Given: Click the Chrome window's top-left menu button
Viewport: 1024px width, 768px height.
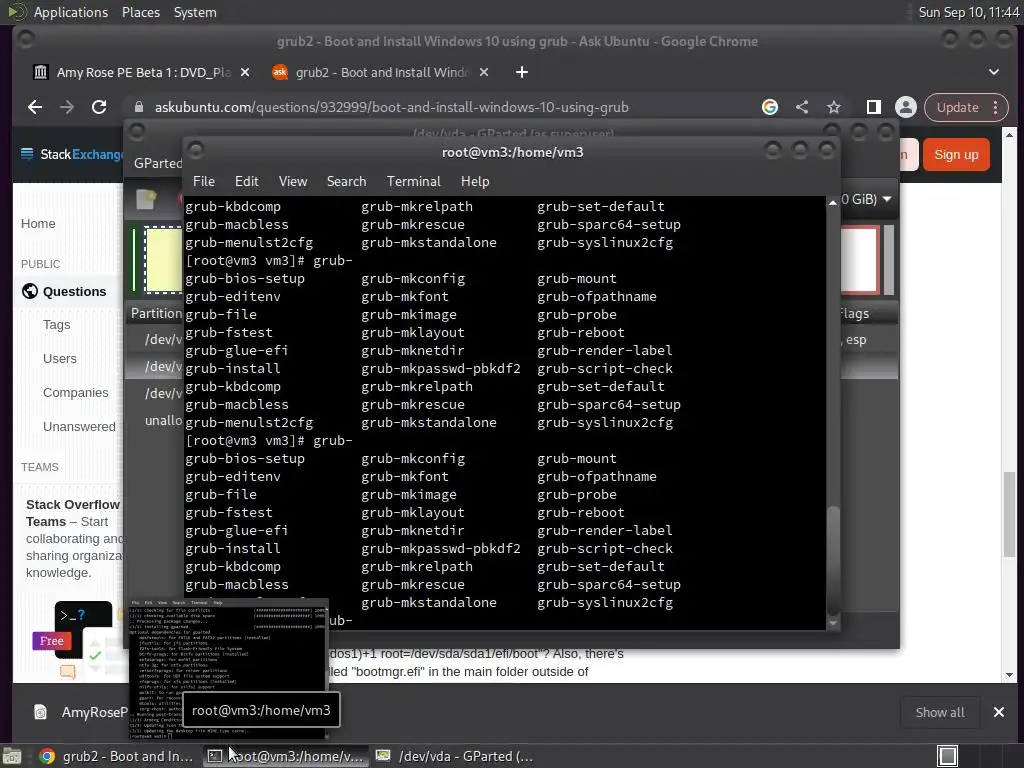Looking at the screenshot, I should click(26, 39).
